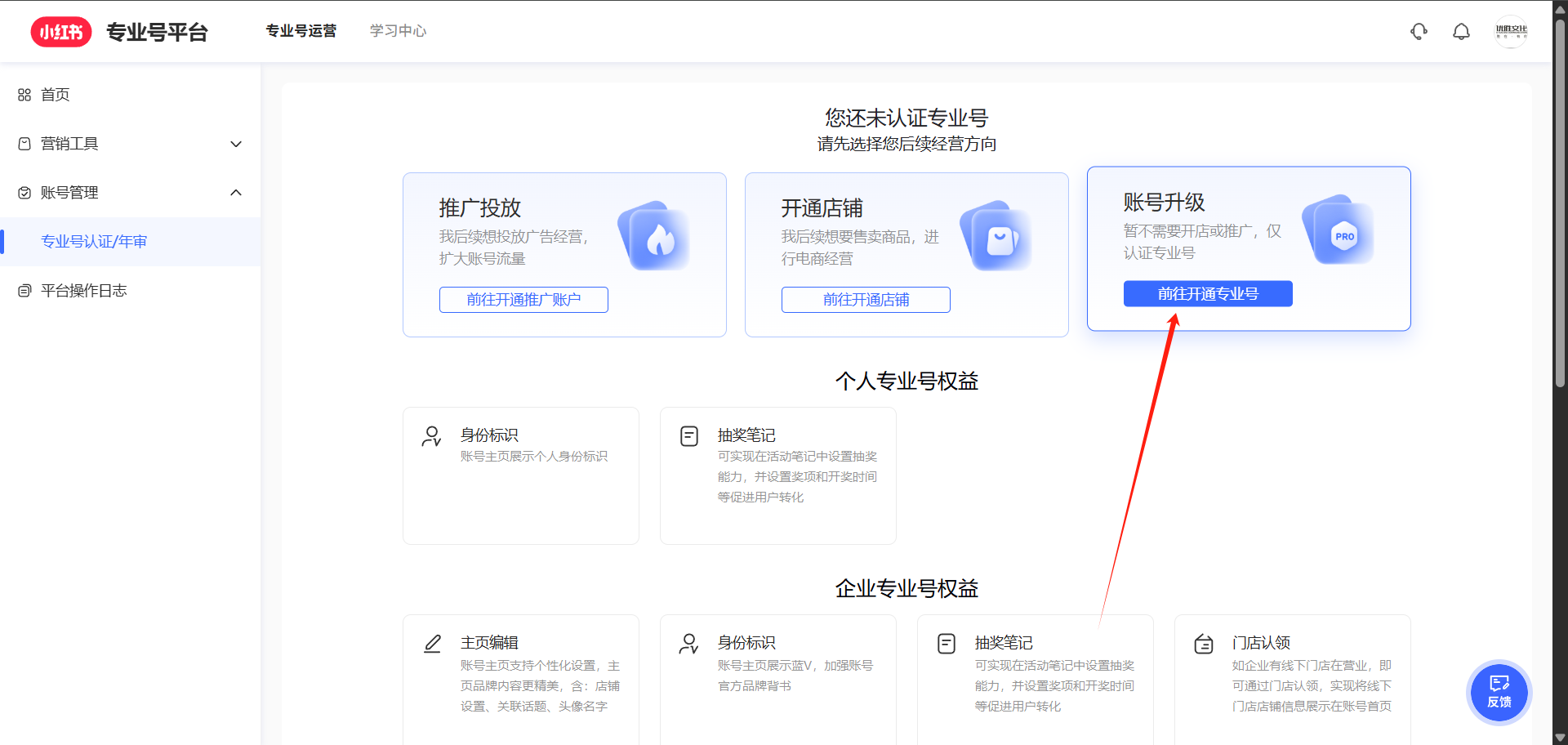Go to 首页 in the sidebar
Image resolution: width=1568 pixels, height=745 pixels.
pyautogui.click(x=56, y=95)
